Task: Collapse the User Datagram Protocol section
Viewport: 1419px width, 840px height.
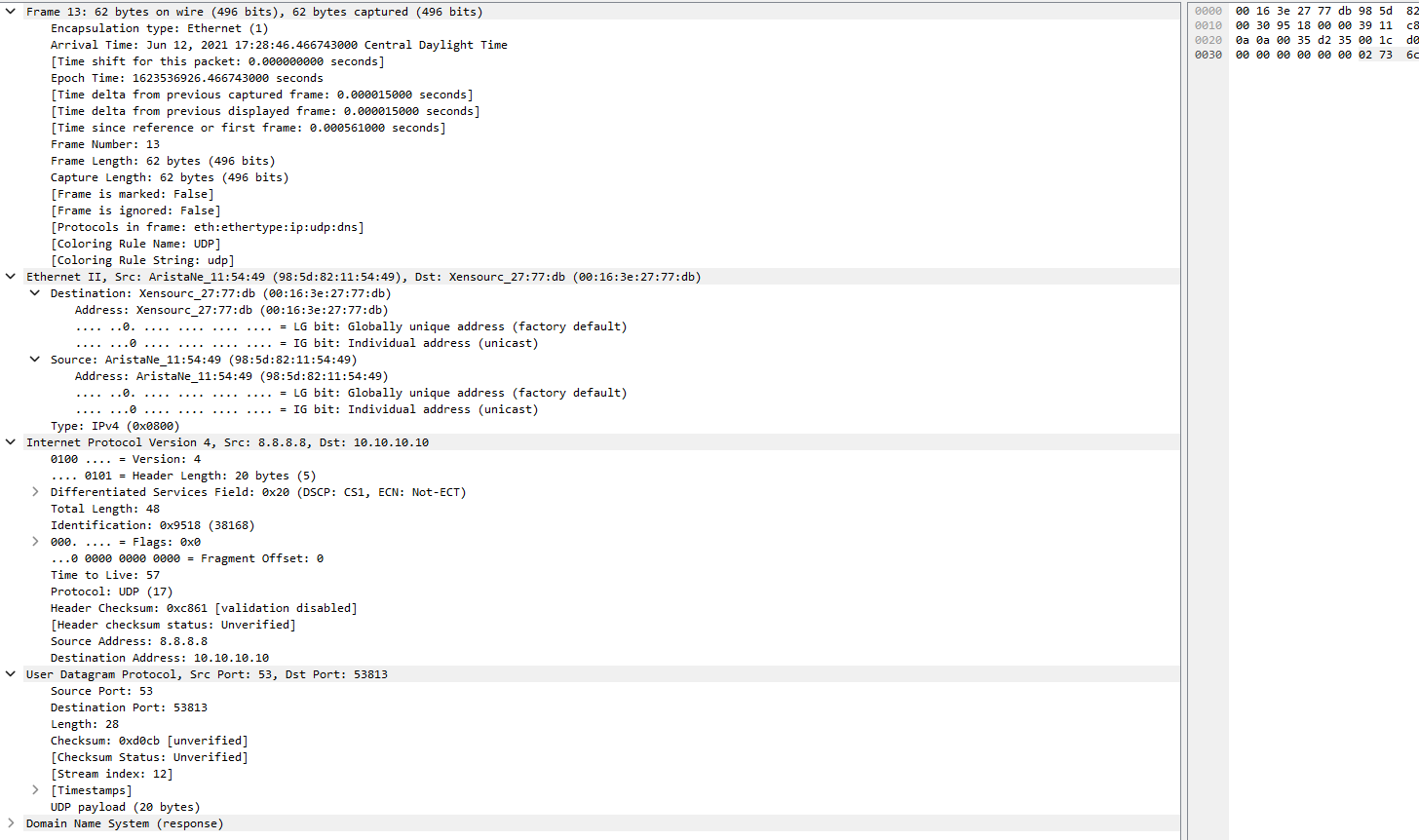Action: tap(11, 673)
